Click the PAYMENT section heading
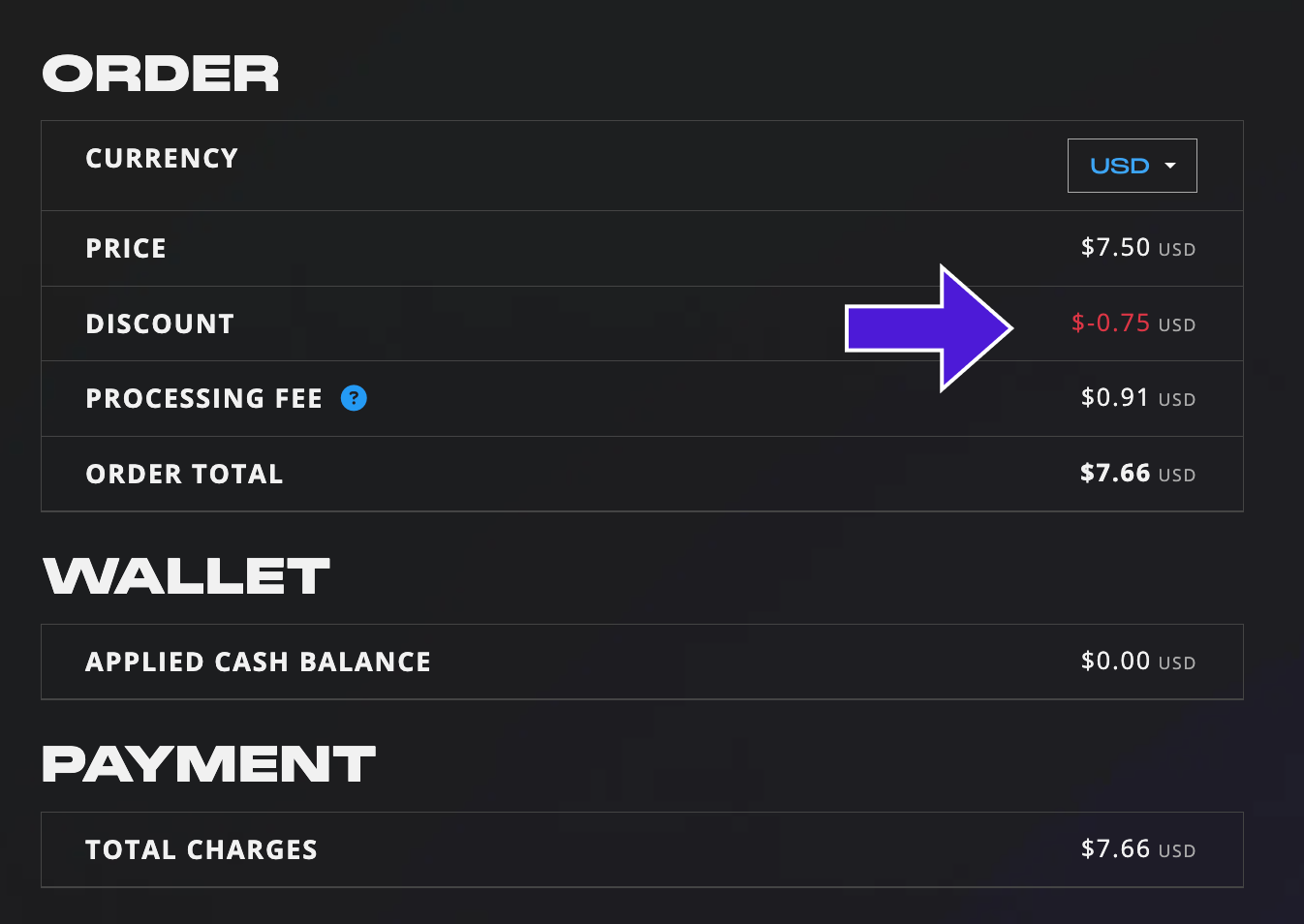This screenshot has height=924, width=1304. (x=208, y=763)
